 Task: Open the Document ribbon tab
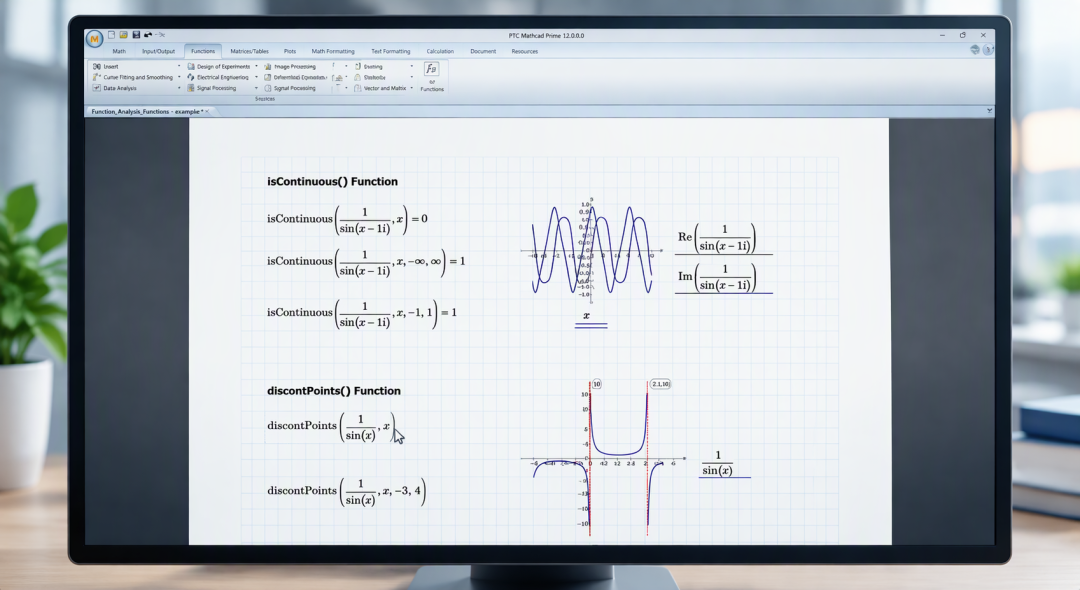pyautogui.click(x=483, y=51)
